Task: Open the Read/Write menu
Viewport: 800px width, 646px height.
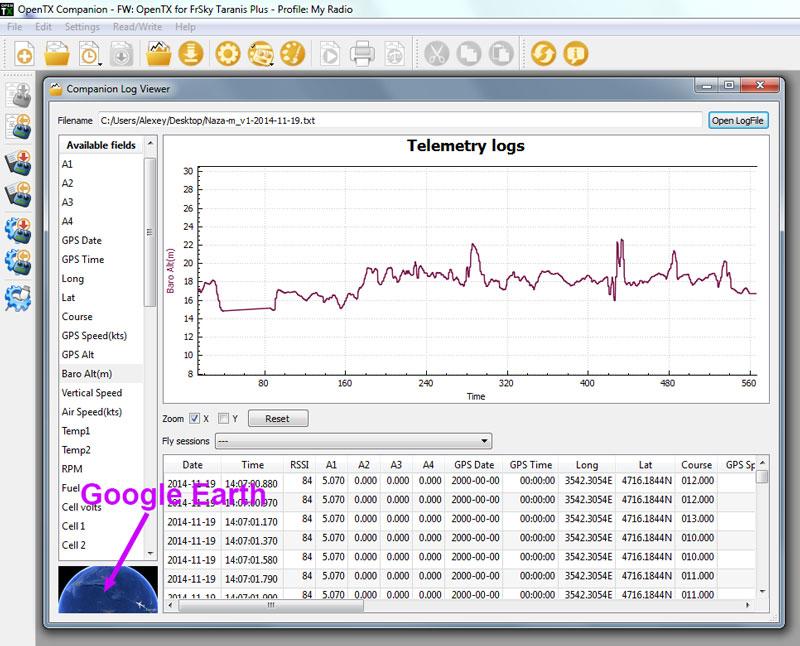Action: coord(137,27)
